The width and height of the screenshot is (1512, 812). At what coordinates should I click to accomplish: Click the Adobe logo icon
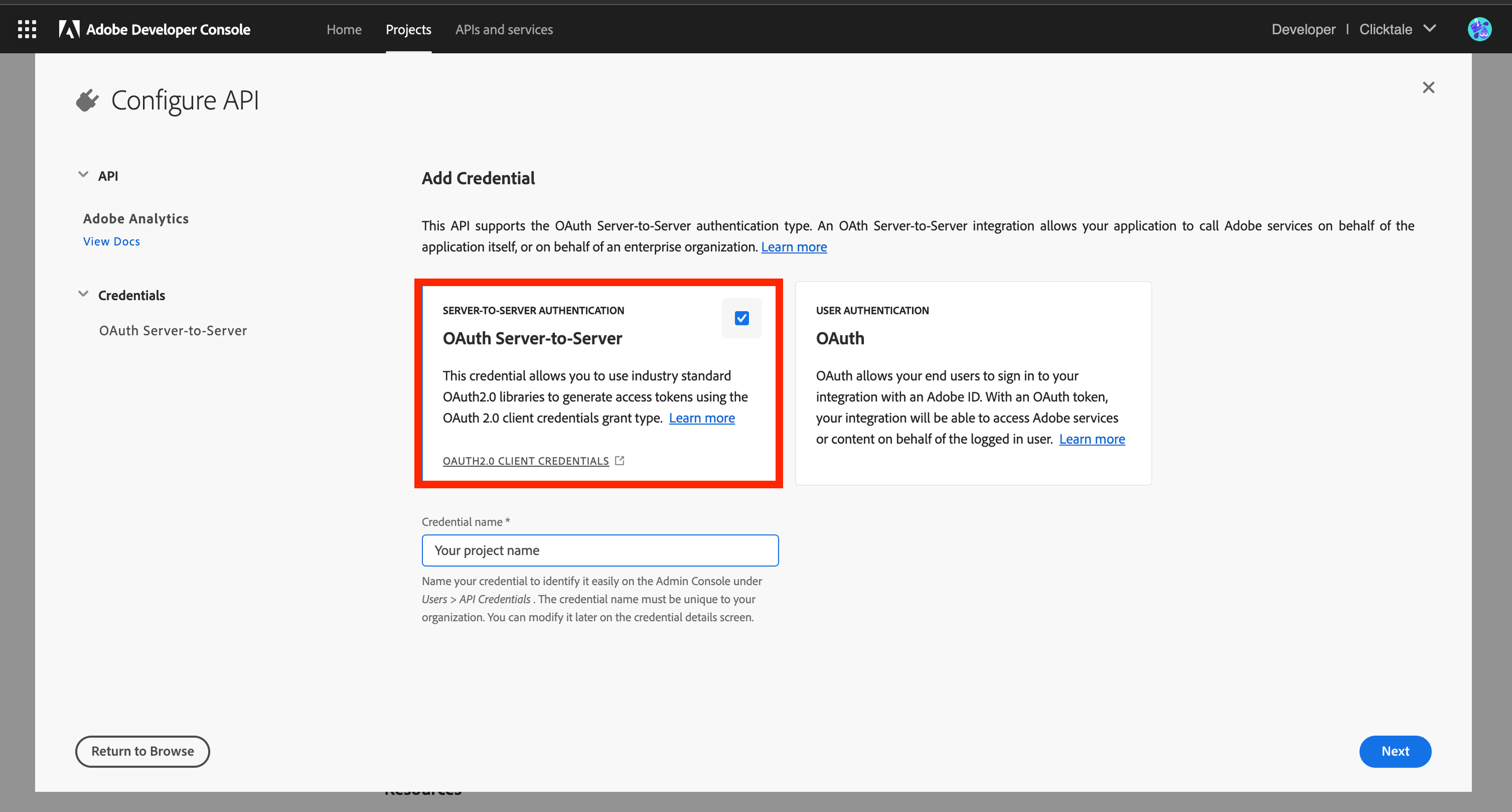68,30
